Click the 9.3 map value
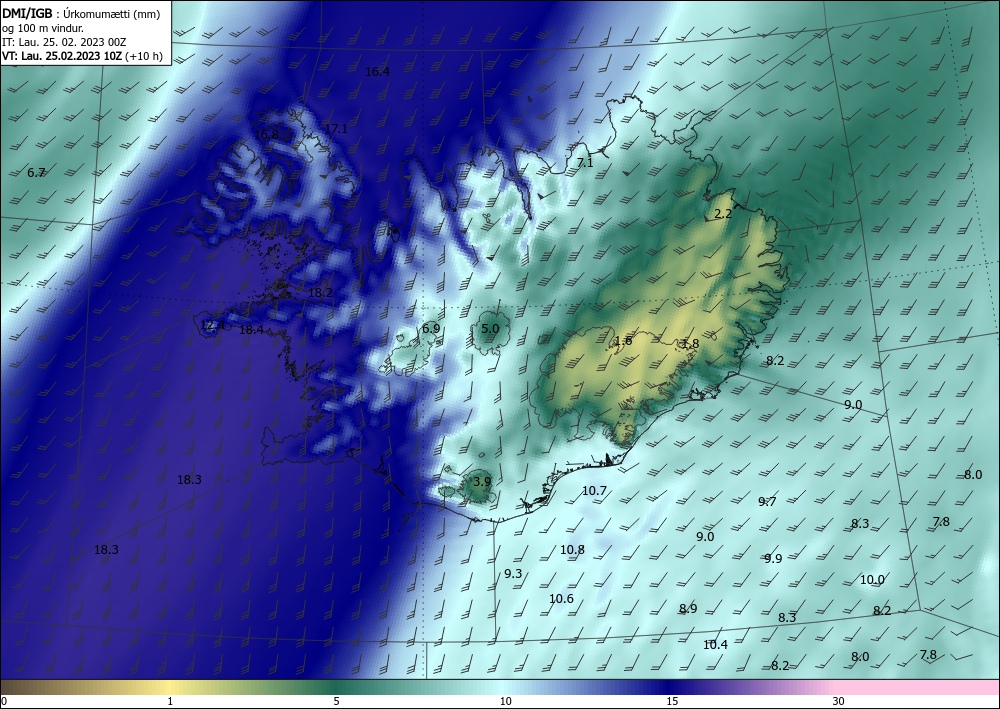 [x=513, y=574]
